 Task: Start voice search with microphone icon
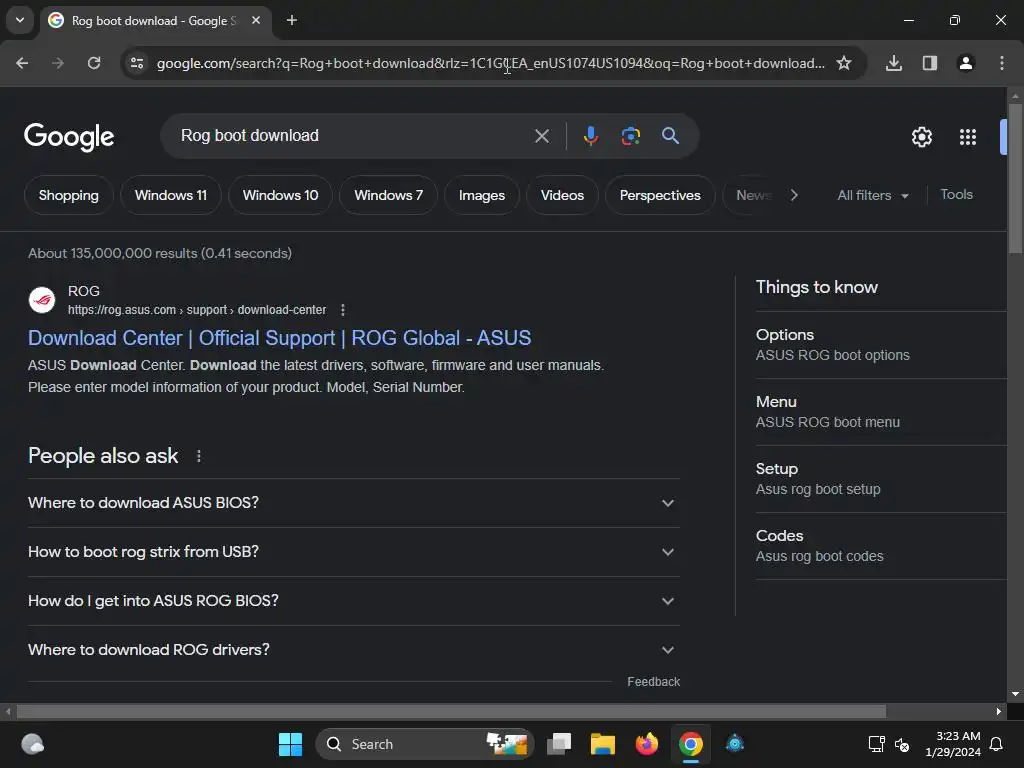pyautogui.click(x=590, y=136)
